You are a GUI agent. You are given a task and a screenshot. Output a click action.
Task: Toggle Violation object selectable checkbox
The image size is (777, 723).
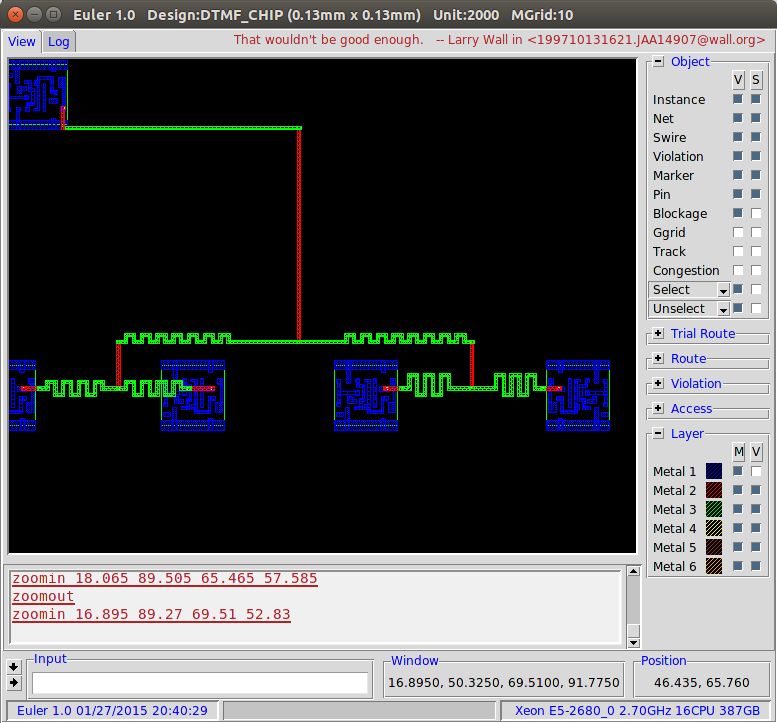[x=756, y=156]
